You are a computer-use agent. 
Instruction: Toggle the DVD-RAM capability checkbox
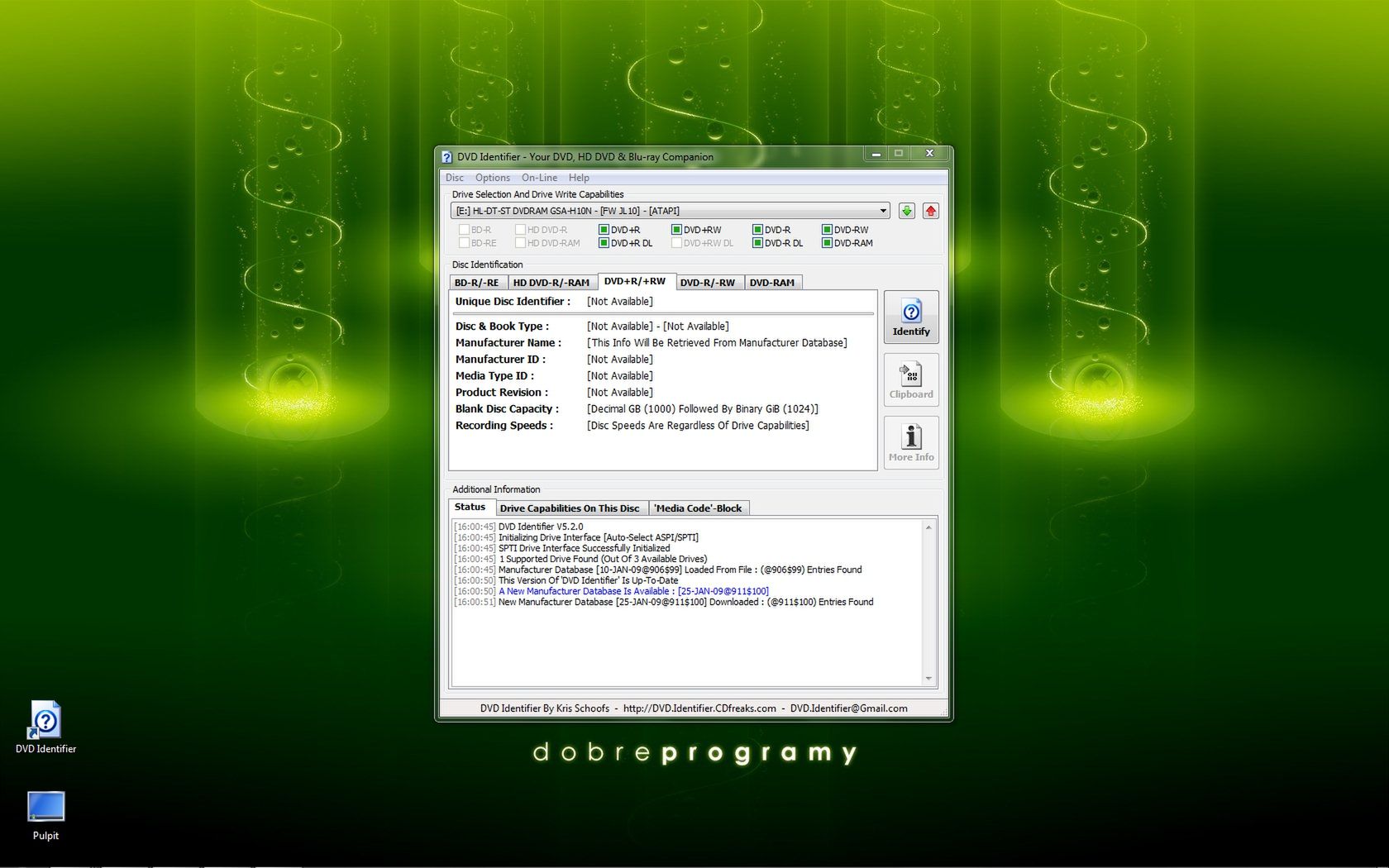[x=827, y=243]
